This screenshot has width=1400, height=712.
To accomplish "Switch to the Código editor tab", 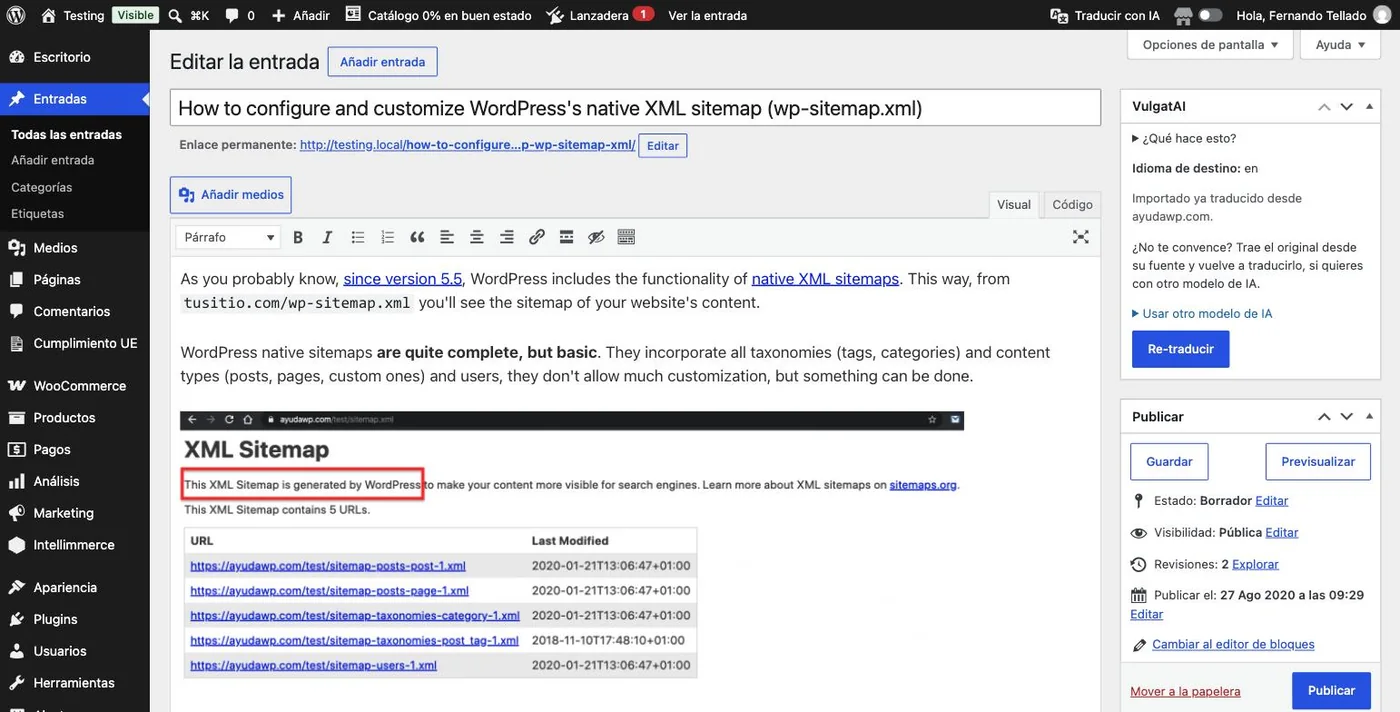I will coord(1072,204).
